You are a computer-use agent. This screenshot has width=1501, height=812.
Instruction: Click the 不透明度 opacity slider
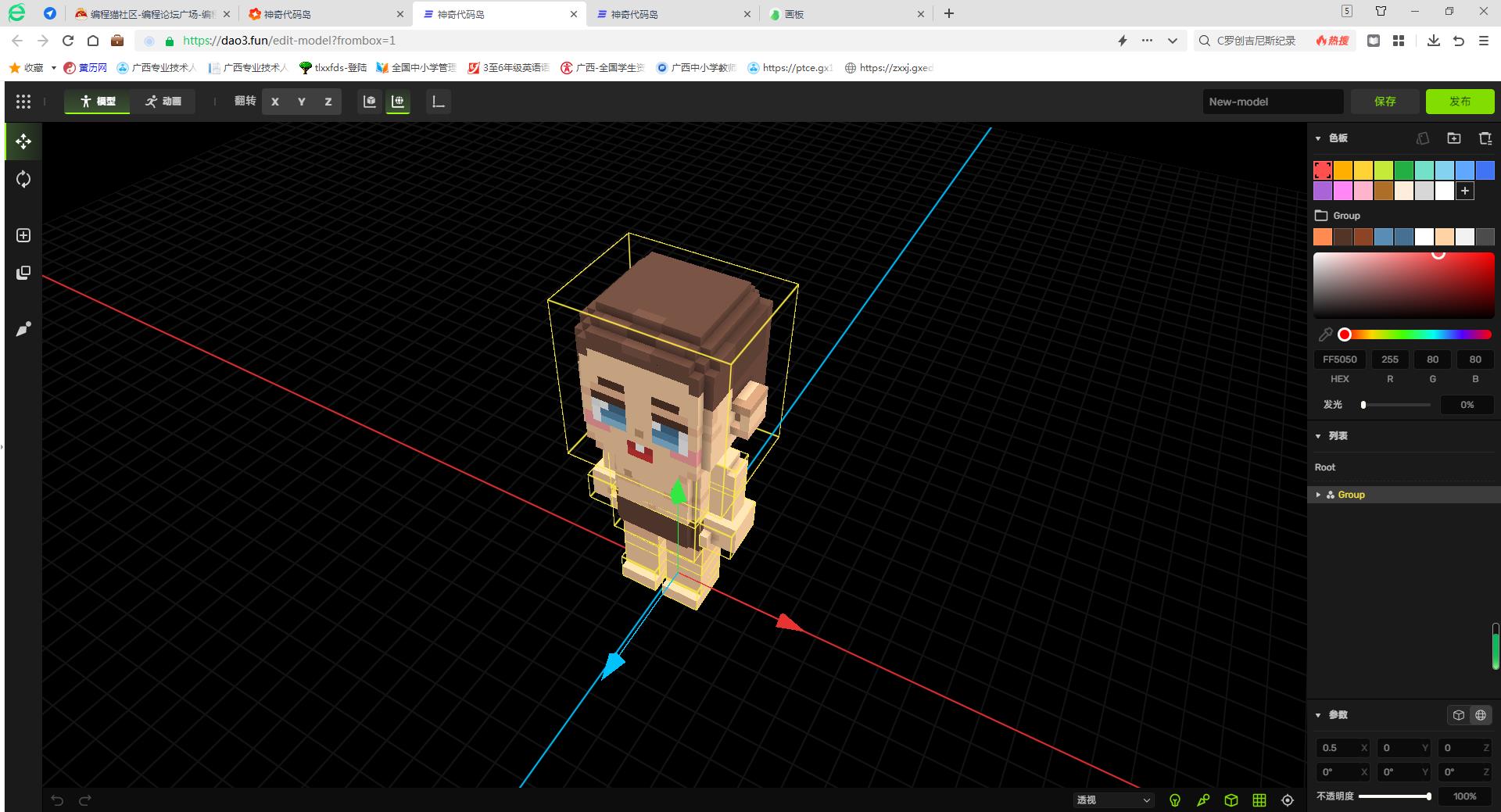coord(1395,796)
